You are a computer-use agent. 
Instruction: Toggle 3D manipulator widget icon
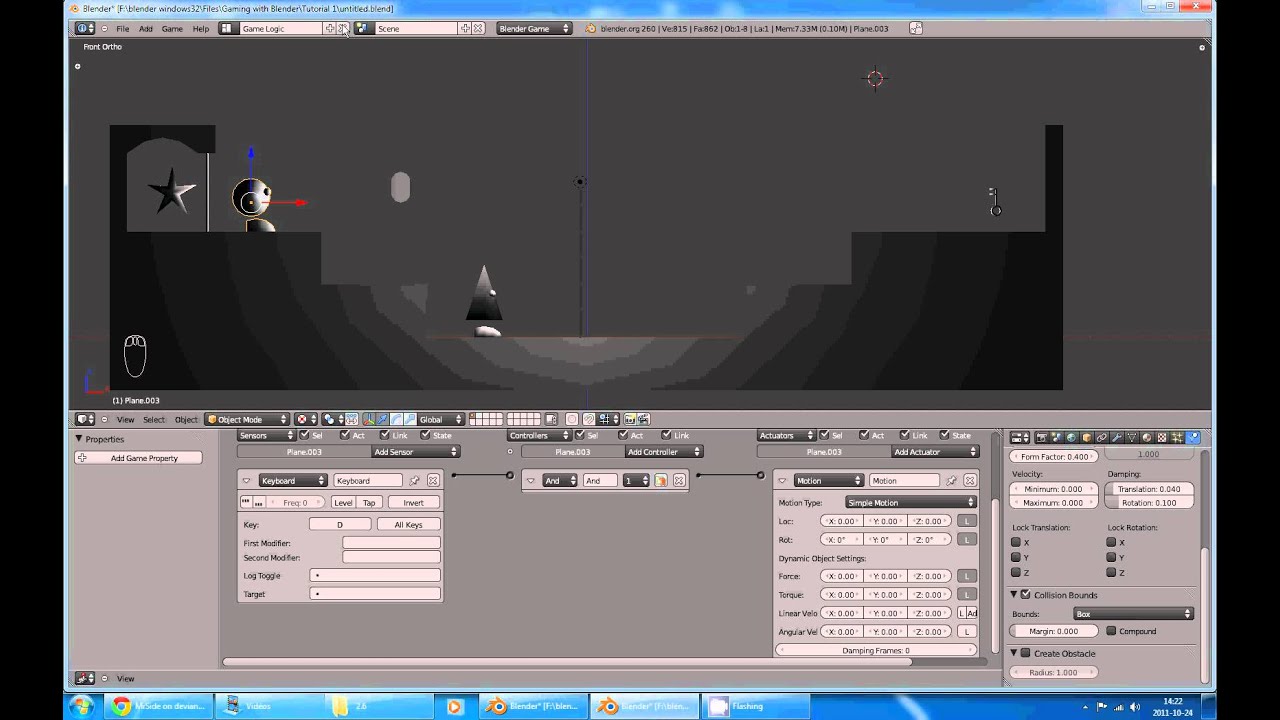pos(369,419)
